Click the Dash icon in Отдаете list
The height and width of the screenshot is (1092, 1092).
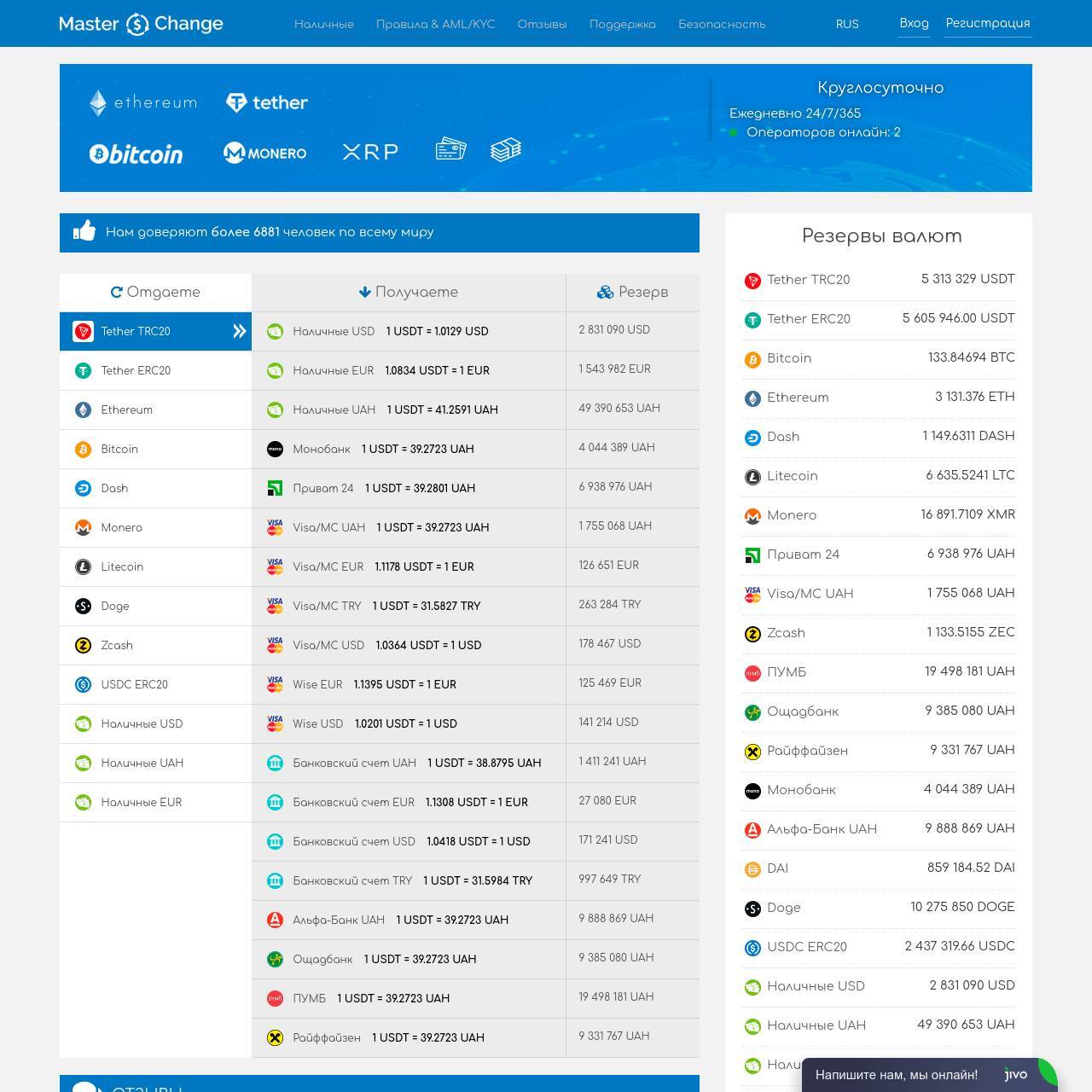pyautogui.click(x=83, y=488)
